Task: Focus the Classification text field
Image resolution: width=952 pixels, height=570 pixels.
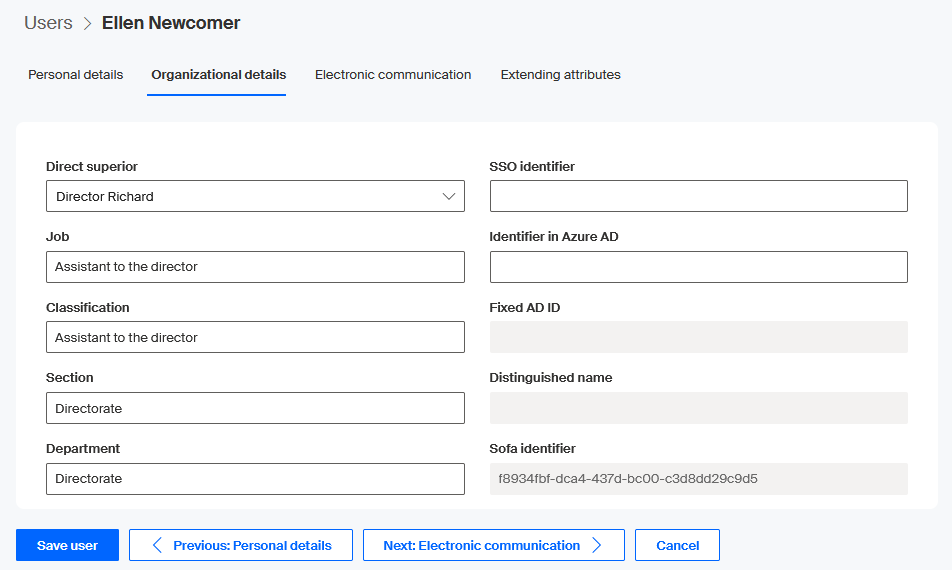Action: click(x=255, y=338)
